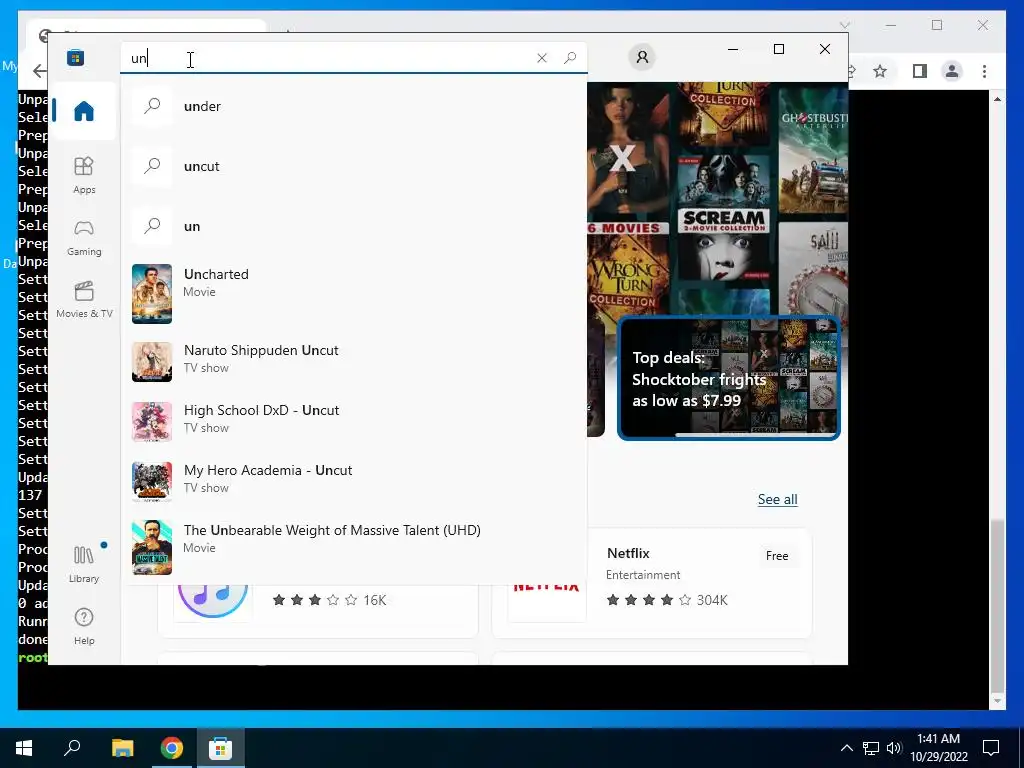Select the 'uncut' search suggestion

pos(353,166)
